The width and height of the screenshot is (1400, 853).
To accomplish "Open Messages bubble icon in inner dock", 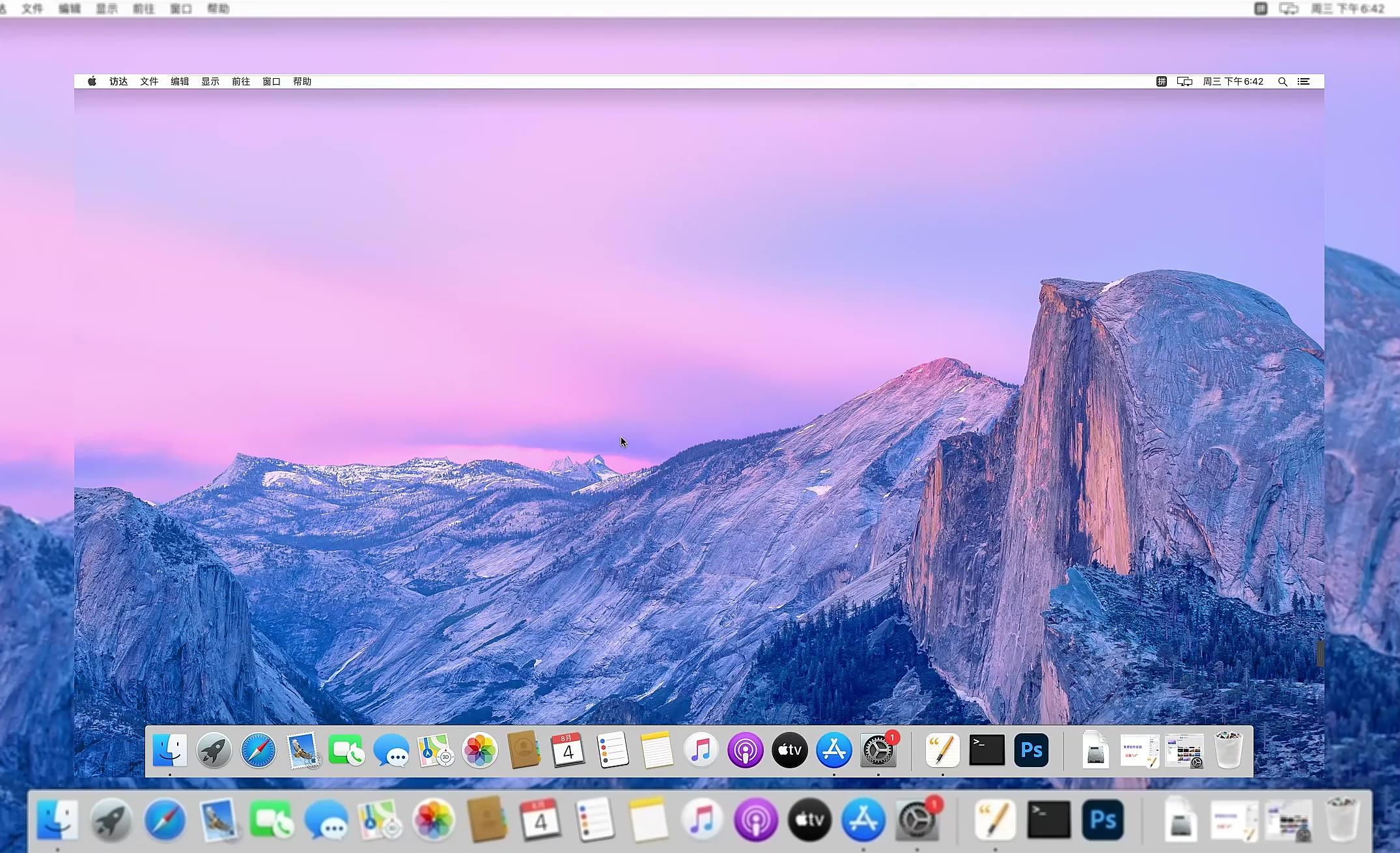I will [x=391, y=750].
